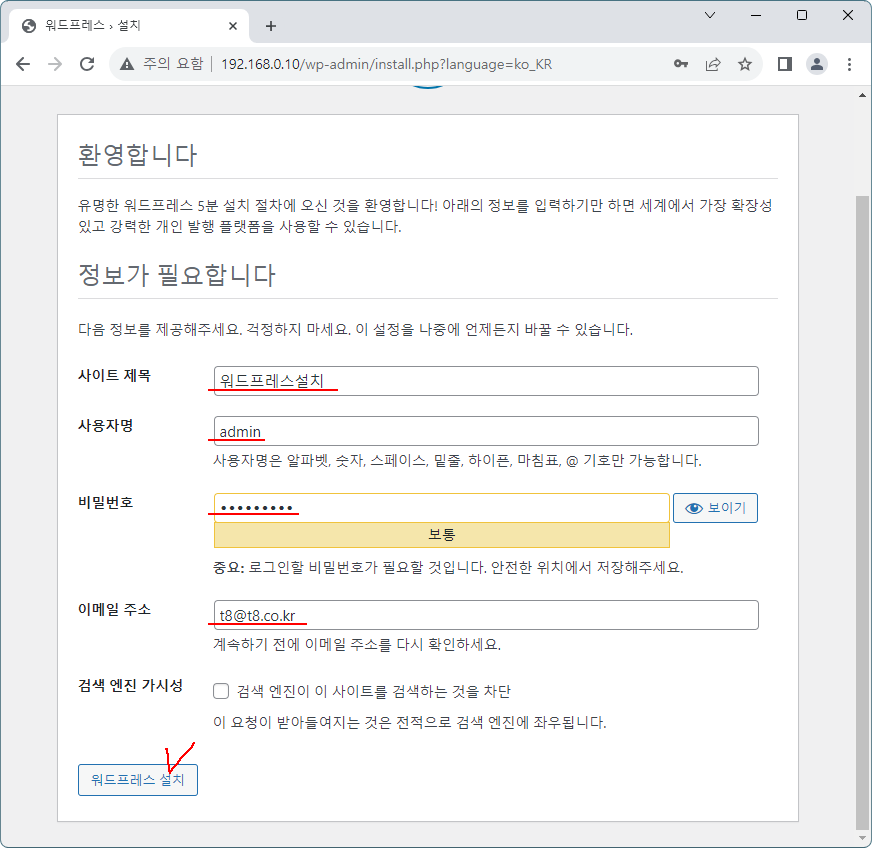Open the Chrome profile avatar
872x848 pixels.
[x=817, y=64]
